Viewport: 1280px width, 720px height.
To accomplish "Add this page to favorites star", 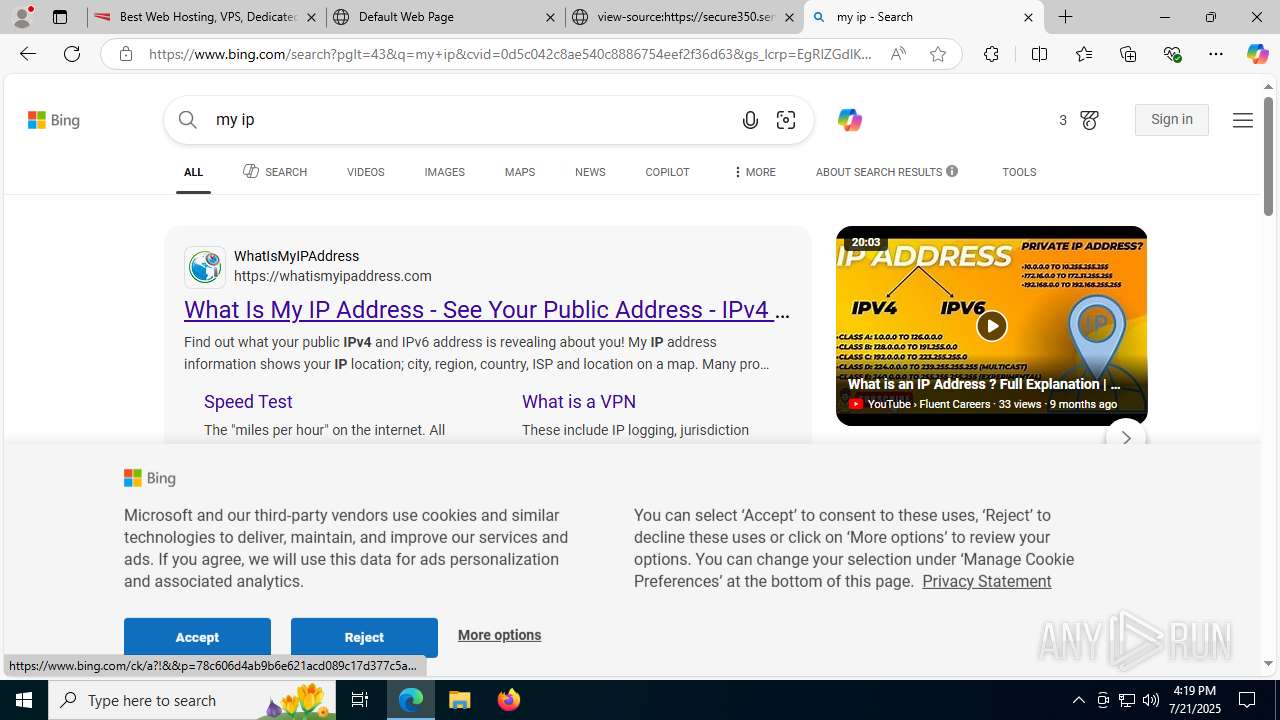I will pos(937,54).
